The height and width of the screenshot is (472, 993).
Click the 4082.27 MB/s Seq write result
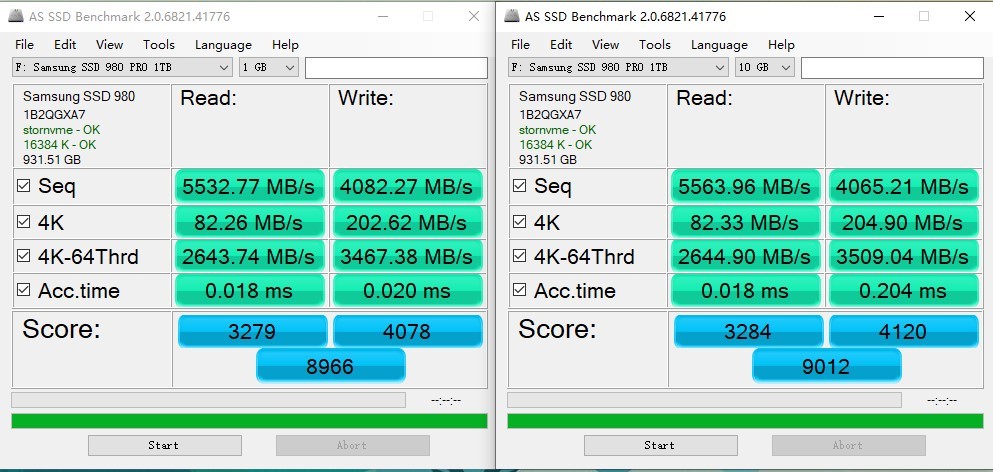pyautogui.click(x=407, y=186)
